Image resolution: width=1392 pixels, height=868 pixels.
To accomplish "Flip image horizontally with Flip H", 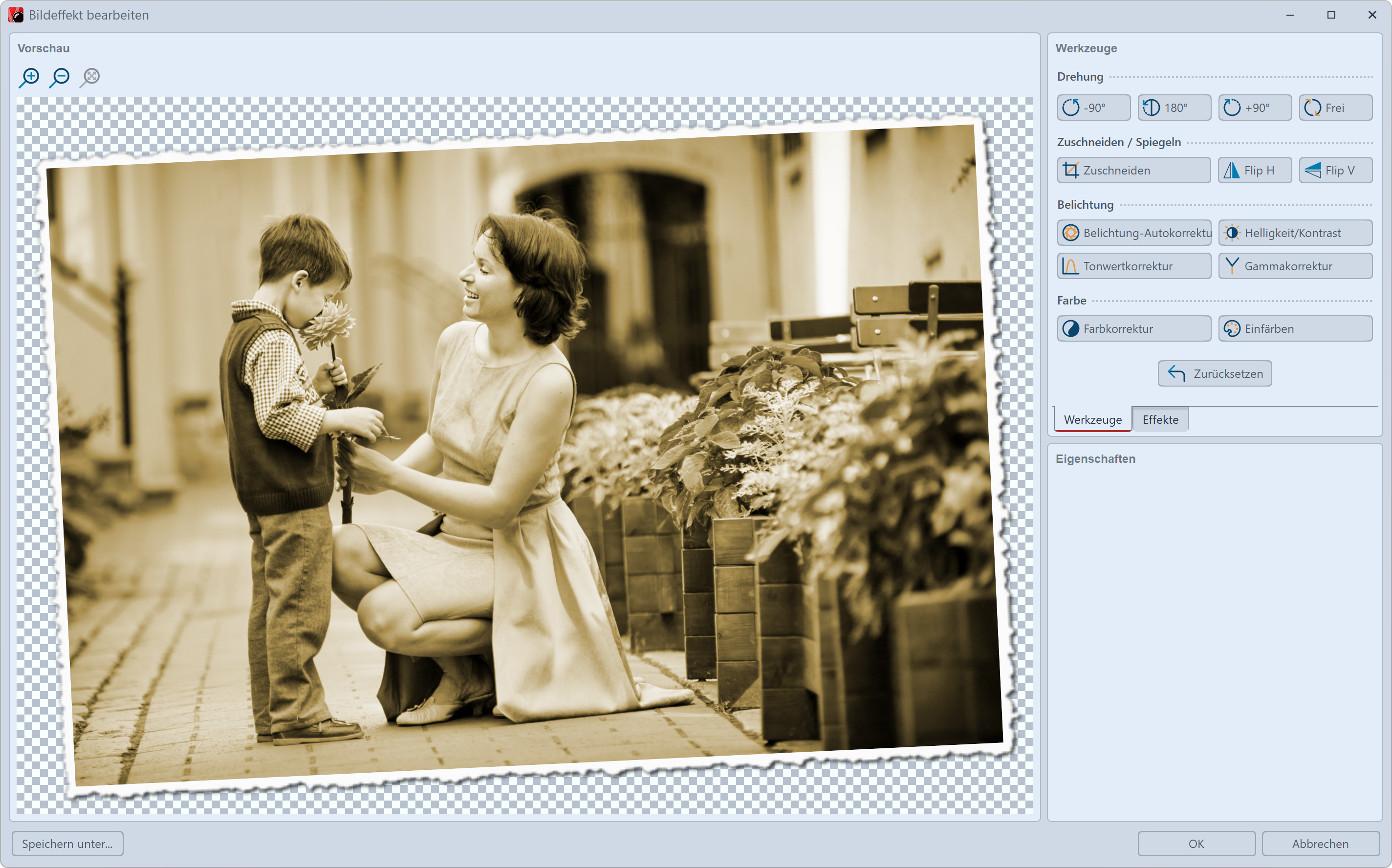I will tap(1255, 171).
